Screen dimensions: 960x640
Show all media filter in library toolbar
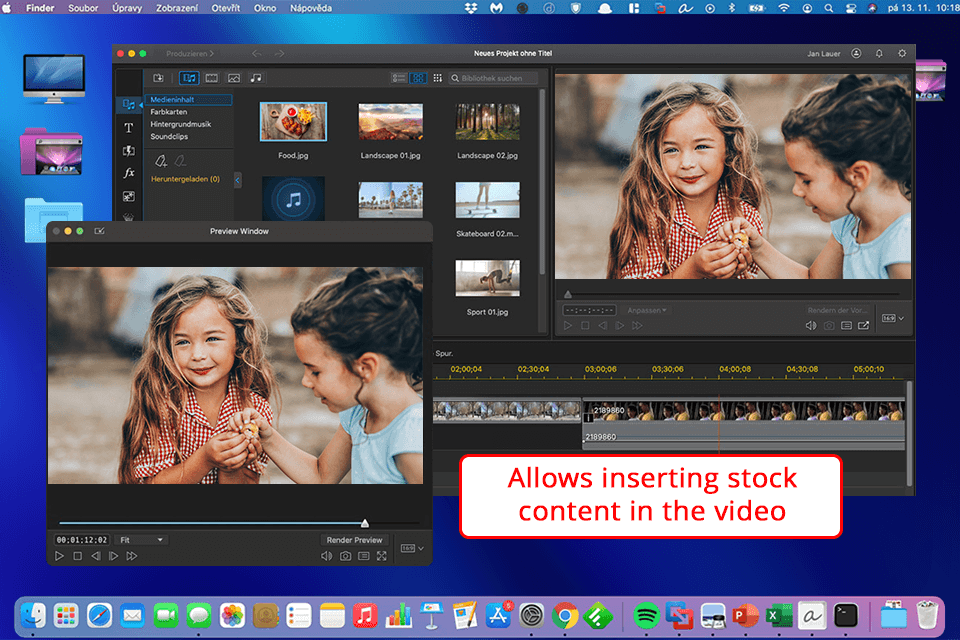pyautogui.click(x=189, y=78)
